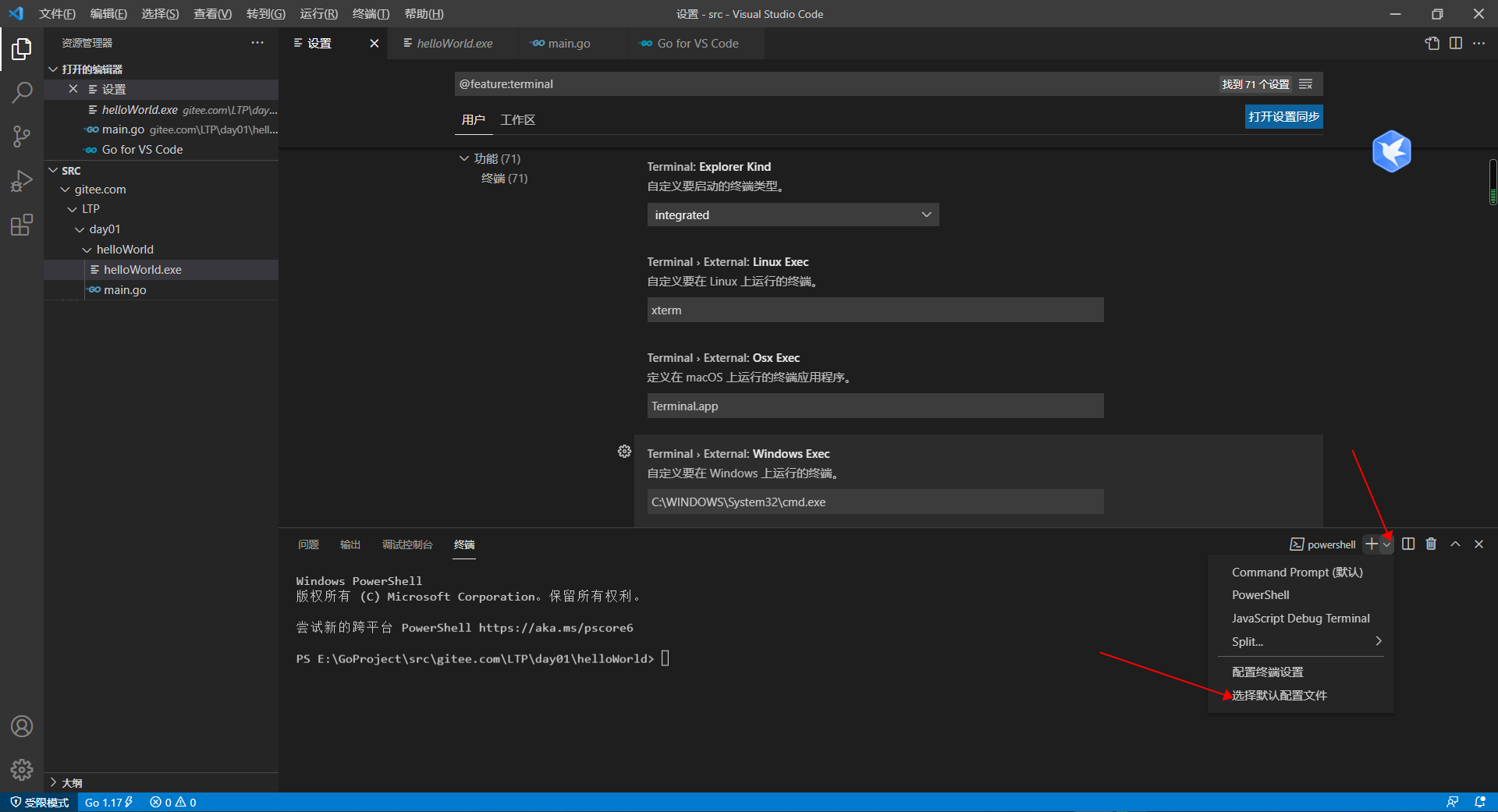Switch to 工作区 settings tab

pyautogui.click(x=517, y=119)
